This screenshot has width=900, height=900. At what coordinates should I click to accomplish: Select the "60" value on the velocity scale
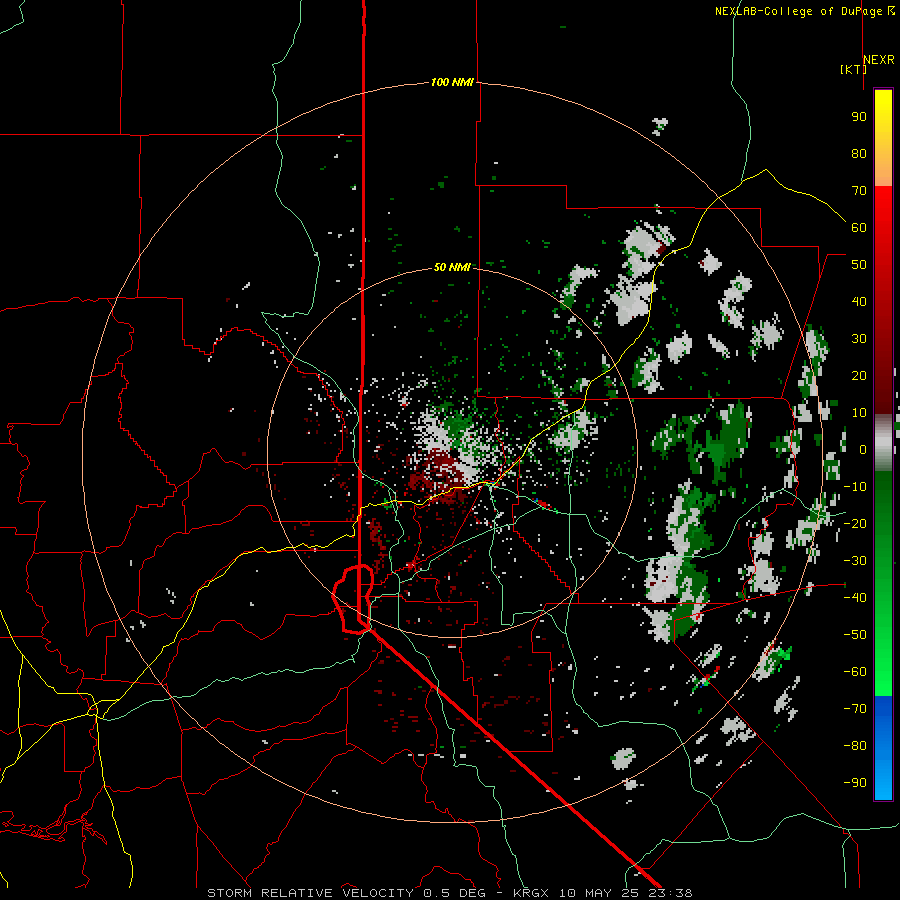(x=859, y=227)
